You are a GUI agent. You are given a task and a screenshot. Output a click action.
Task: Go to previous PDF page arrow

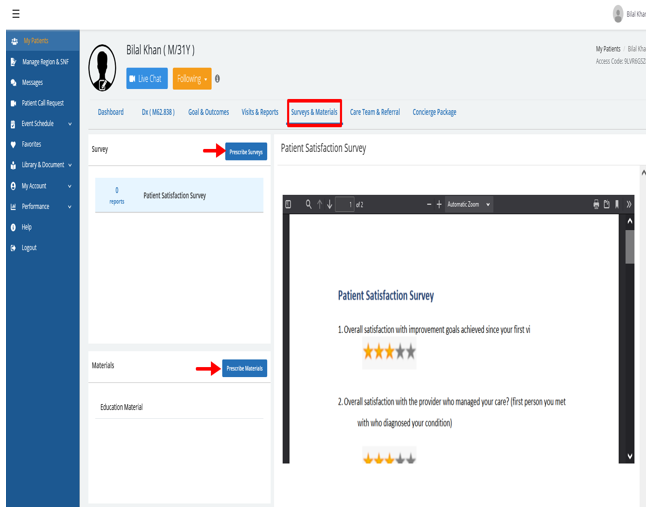(x=319, y=204)
